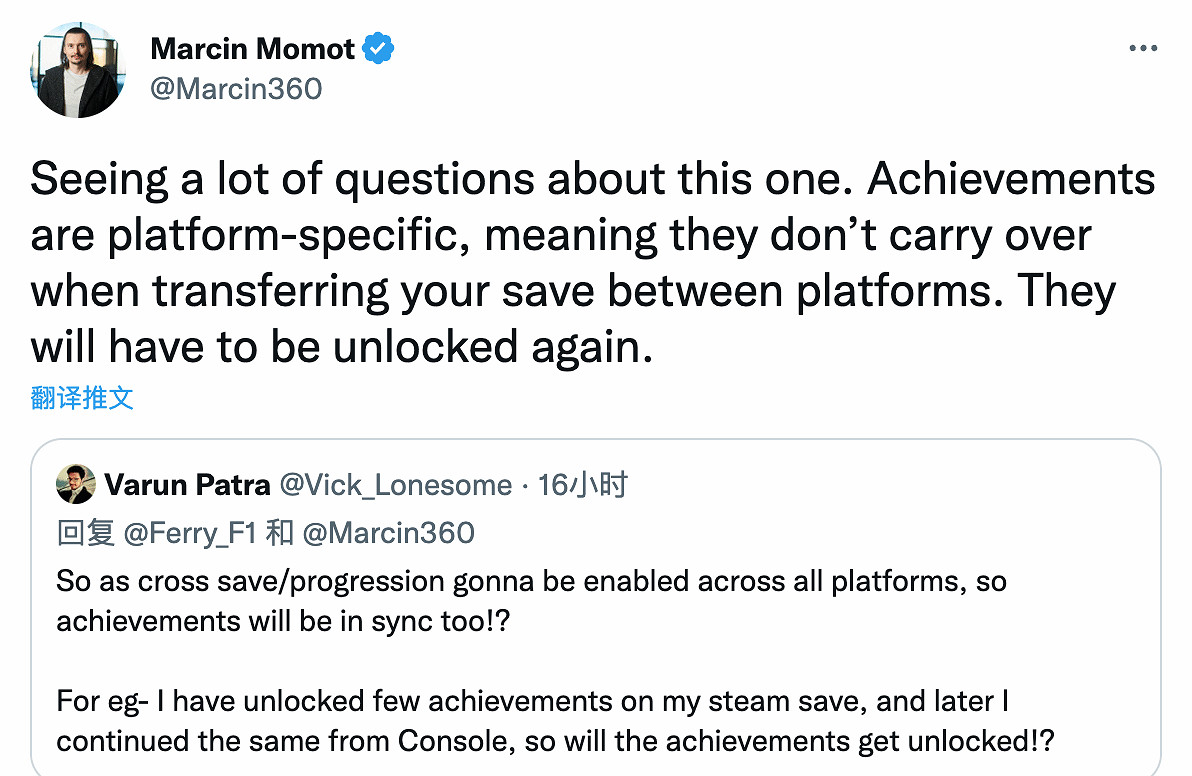Viewport: 1192px width, 776px height.
Task: Click the @Marcin360 handle below the name
Action: tap(236, 89)
